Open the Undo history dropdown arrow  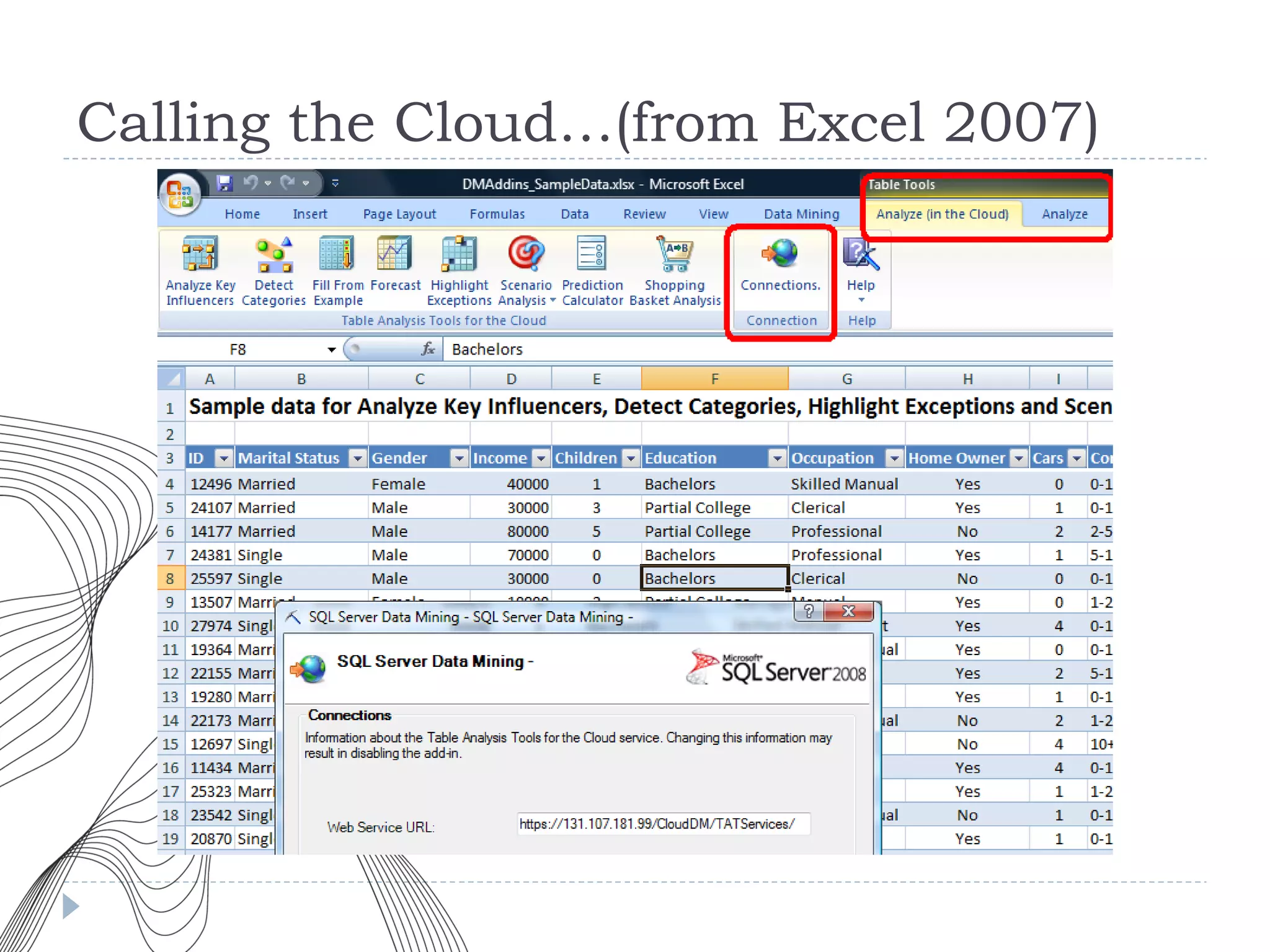tap(268, 183)
